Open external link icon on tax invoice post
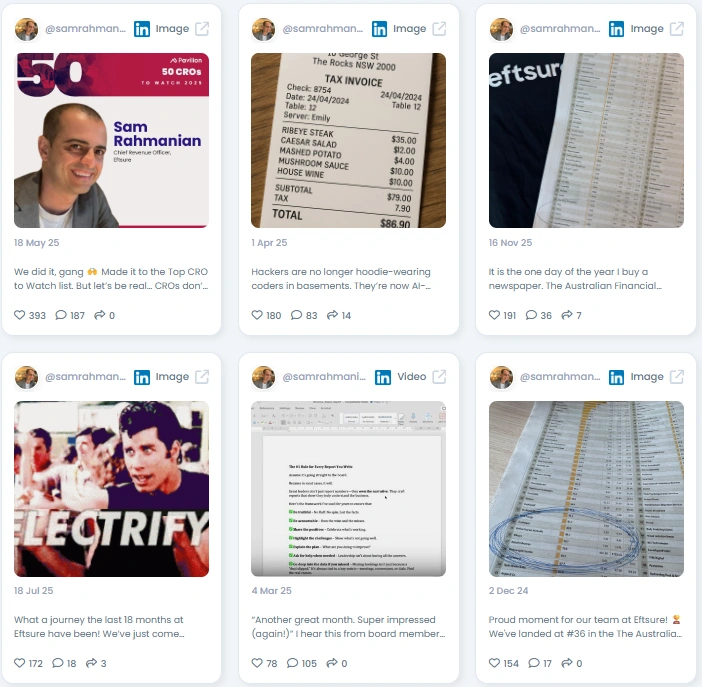This screenshot has height=687, width=702. [439, 29]
